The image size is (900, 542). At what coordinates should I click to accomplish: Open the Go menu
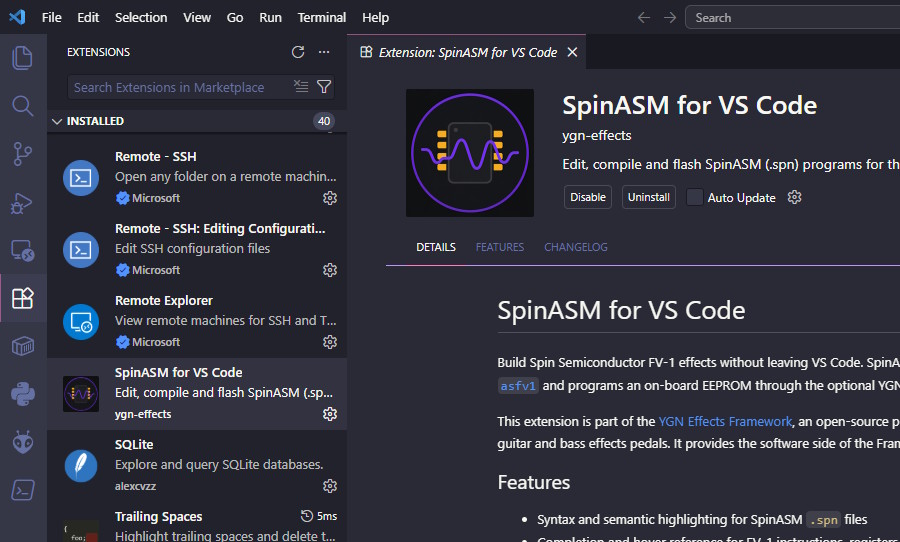(235, 18)
